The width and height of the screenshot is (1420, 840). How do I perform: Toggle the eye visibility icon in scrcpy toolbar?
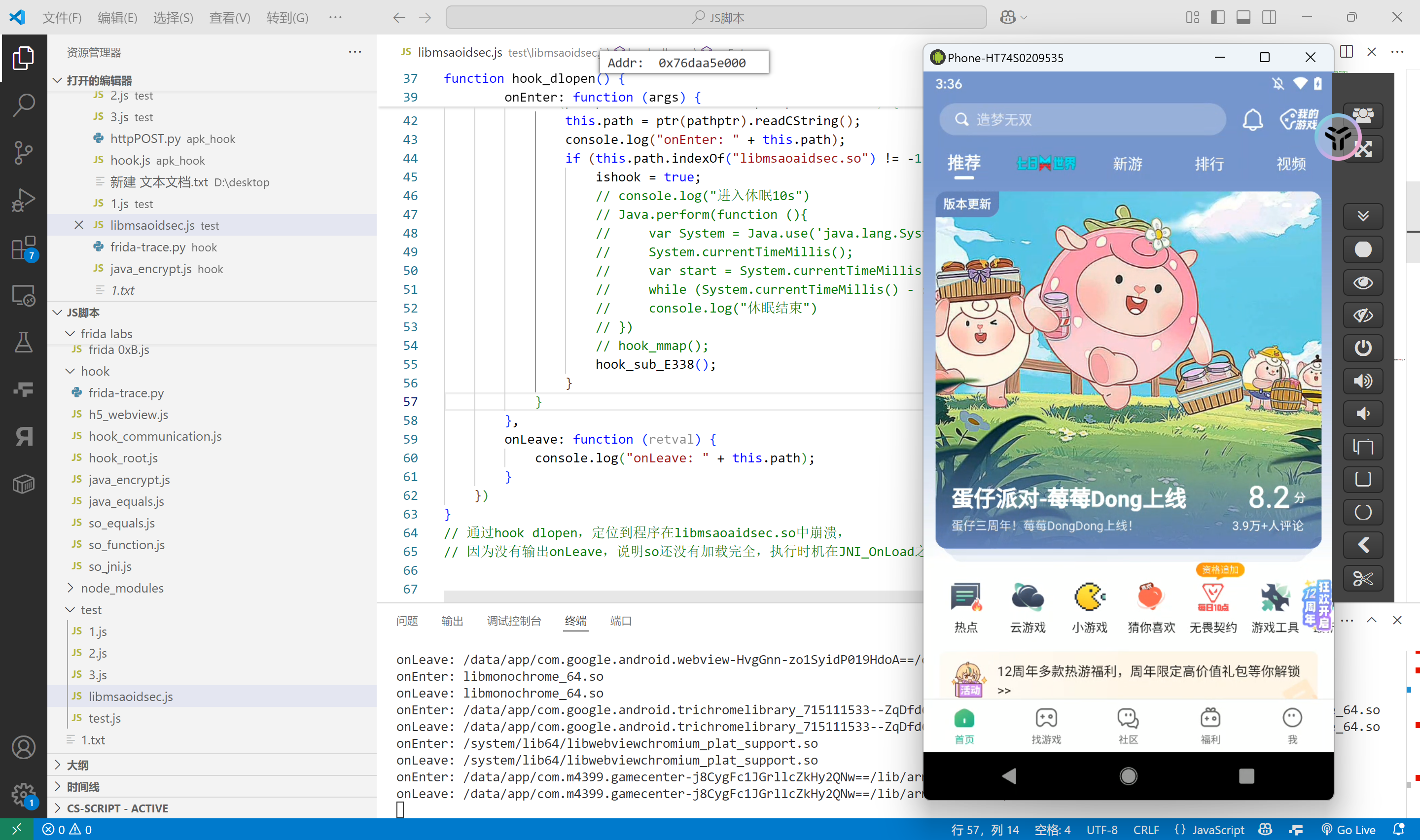point(1362,282)
